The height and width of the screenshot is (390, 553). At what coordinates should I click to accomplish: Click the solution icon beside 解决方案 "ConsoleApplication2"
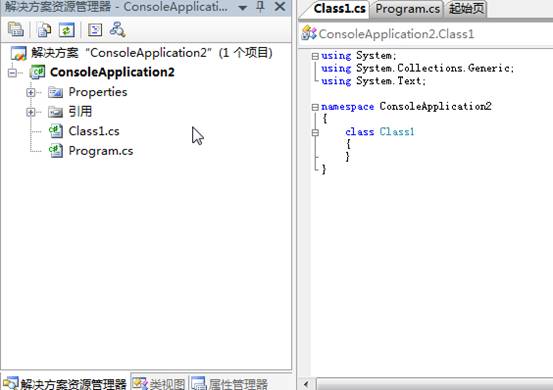tap(18, 53)
